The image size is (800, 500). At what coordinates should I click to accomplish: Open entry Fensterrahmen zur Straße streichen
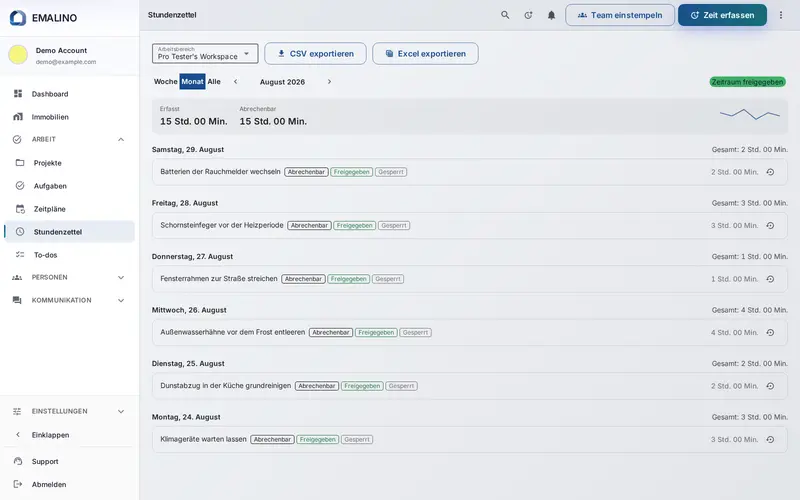coord(470,279)
